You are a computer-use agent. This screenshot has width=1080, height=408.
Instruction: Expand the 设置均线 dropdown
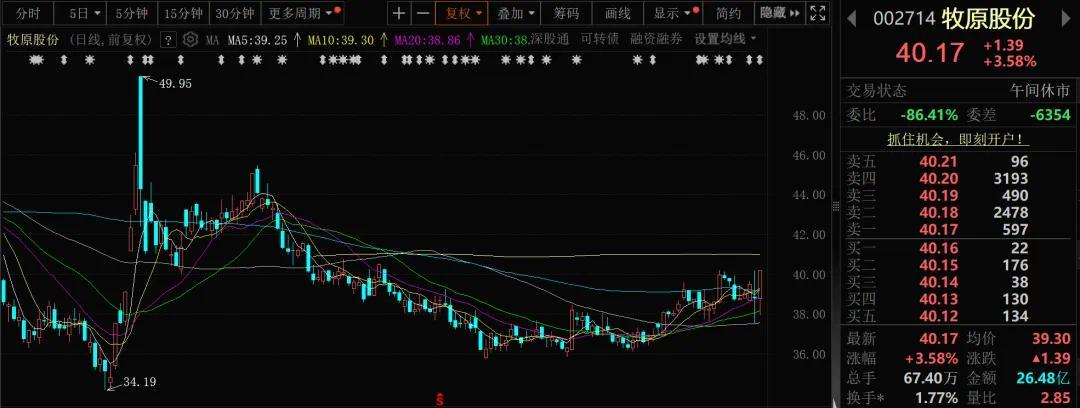point(725,39)
